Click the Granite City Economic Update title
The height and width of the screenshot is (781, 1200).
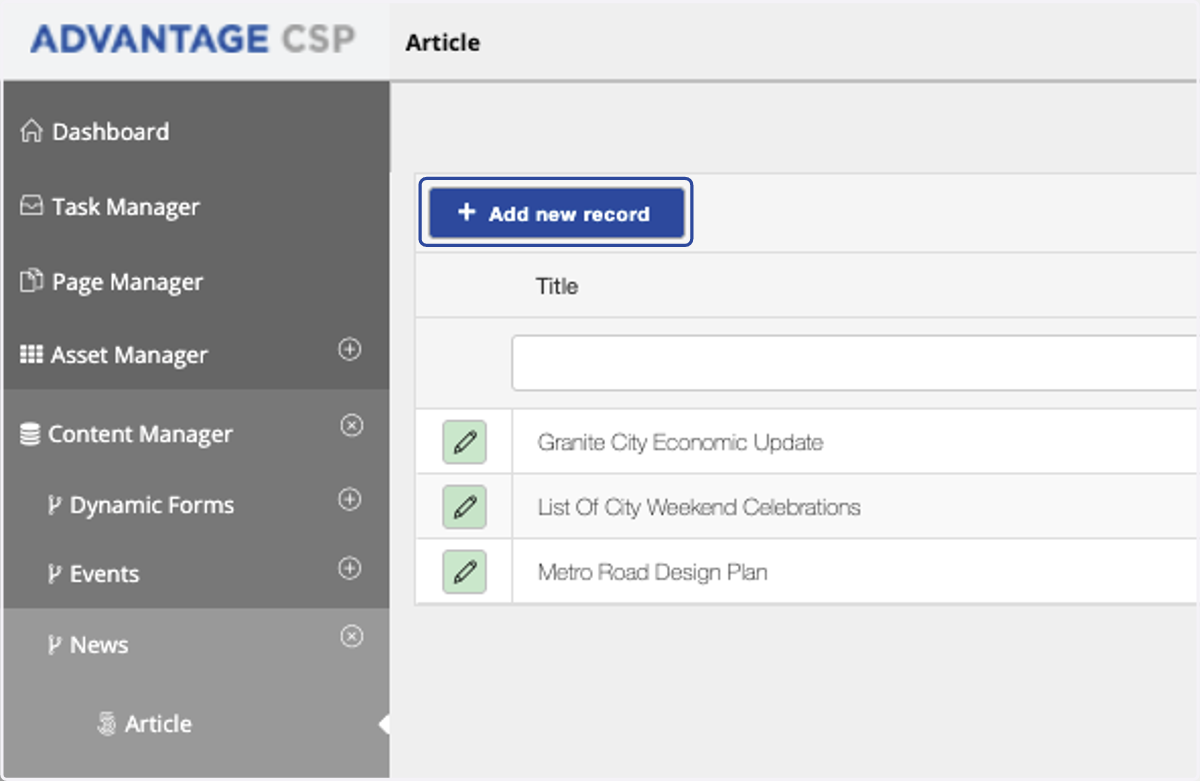680,442
